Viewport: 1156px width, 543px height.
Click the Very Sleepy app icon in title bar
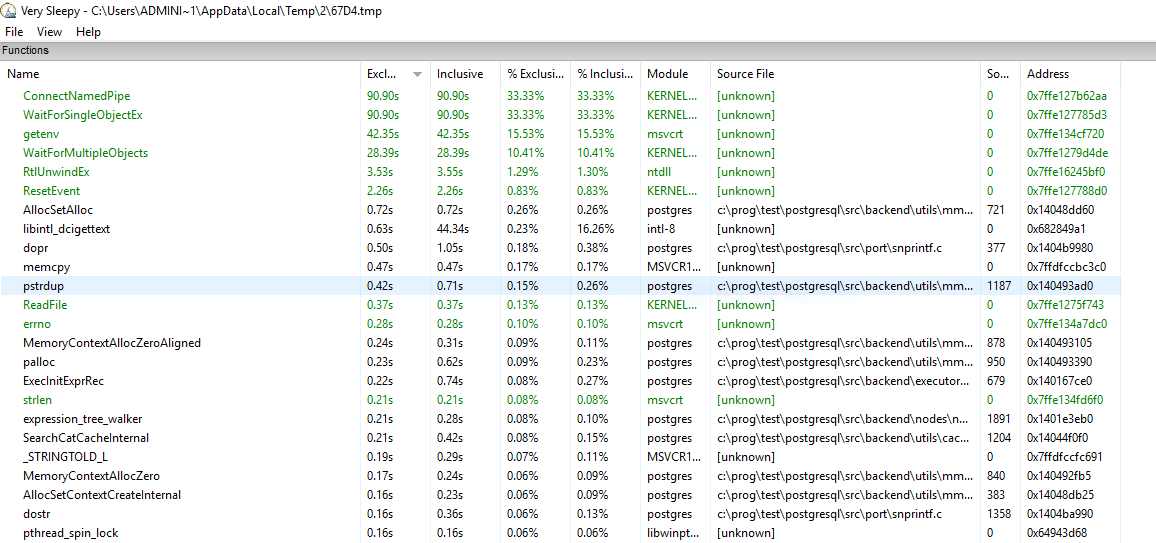pos(9,11)
